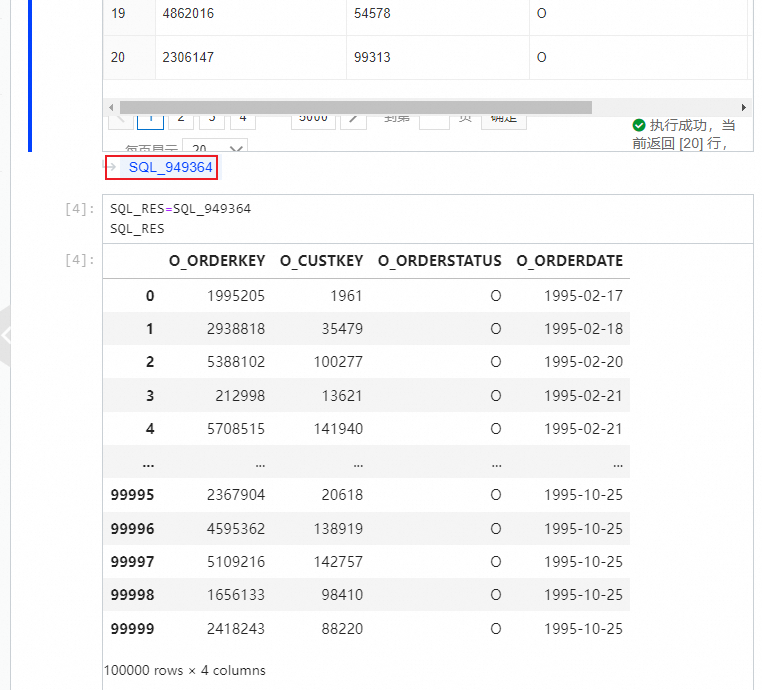This screenshot has height=690, width=762.
Task: Click the scrollbar right arrow
Action: pos(744,107)
